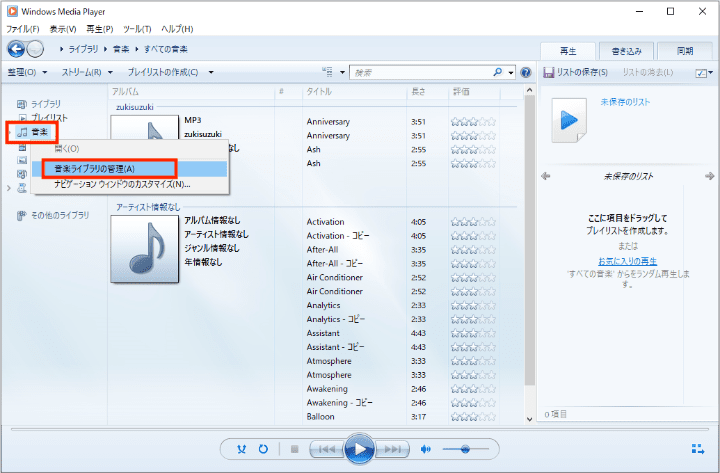
Task: Click the お気に入りの再生 link
Action: (627, 261)
